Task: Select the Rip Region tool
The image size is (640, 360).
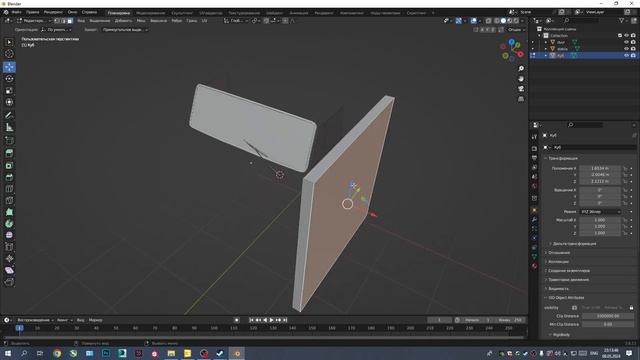Action: [x=9, y=282]
